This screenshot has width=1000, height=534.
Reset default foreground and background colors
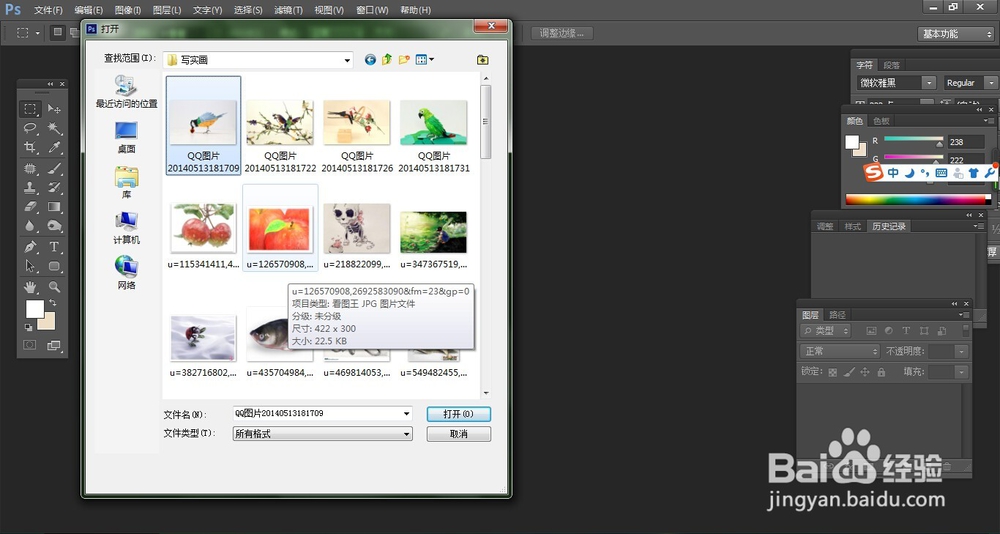(x=29, y=328)
